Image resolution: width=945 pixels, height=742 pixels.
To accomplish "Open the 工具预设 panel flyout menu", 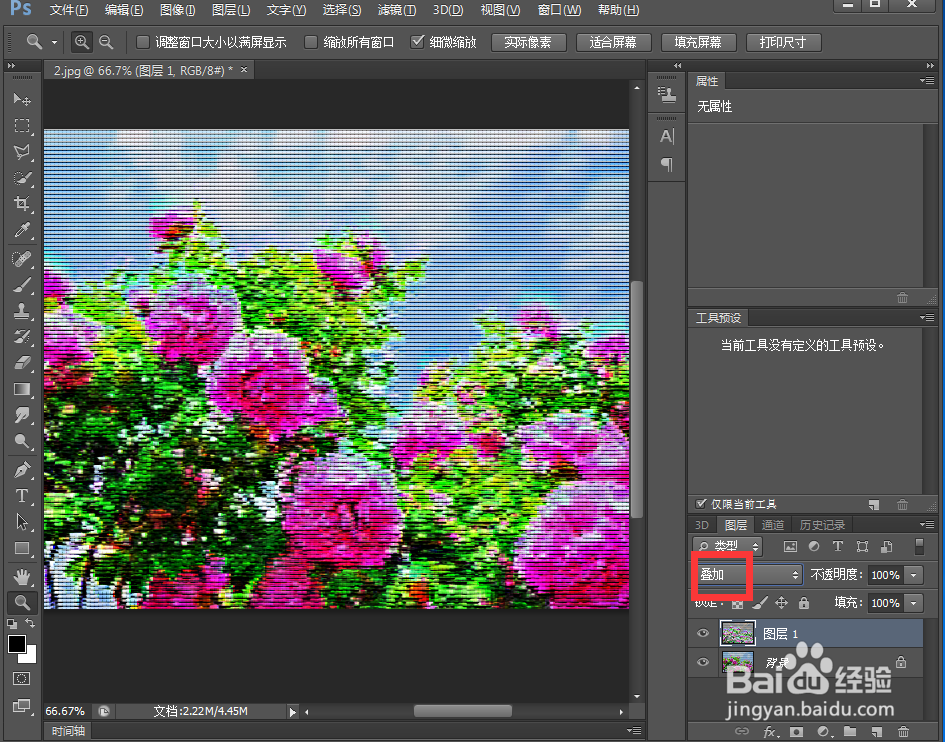I will pyautogui.click(x=927, y=317).
